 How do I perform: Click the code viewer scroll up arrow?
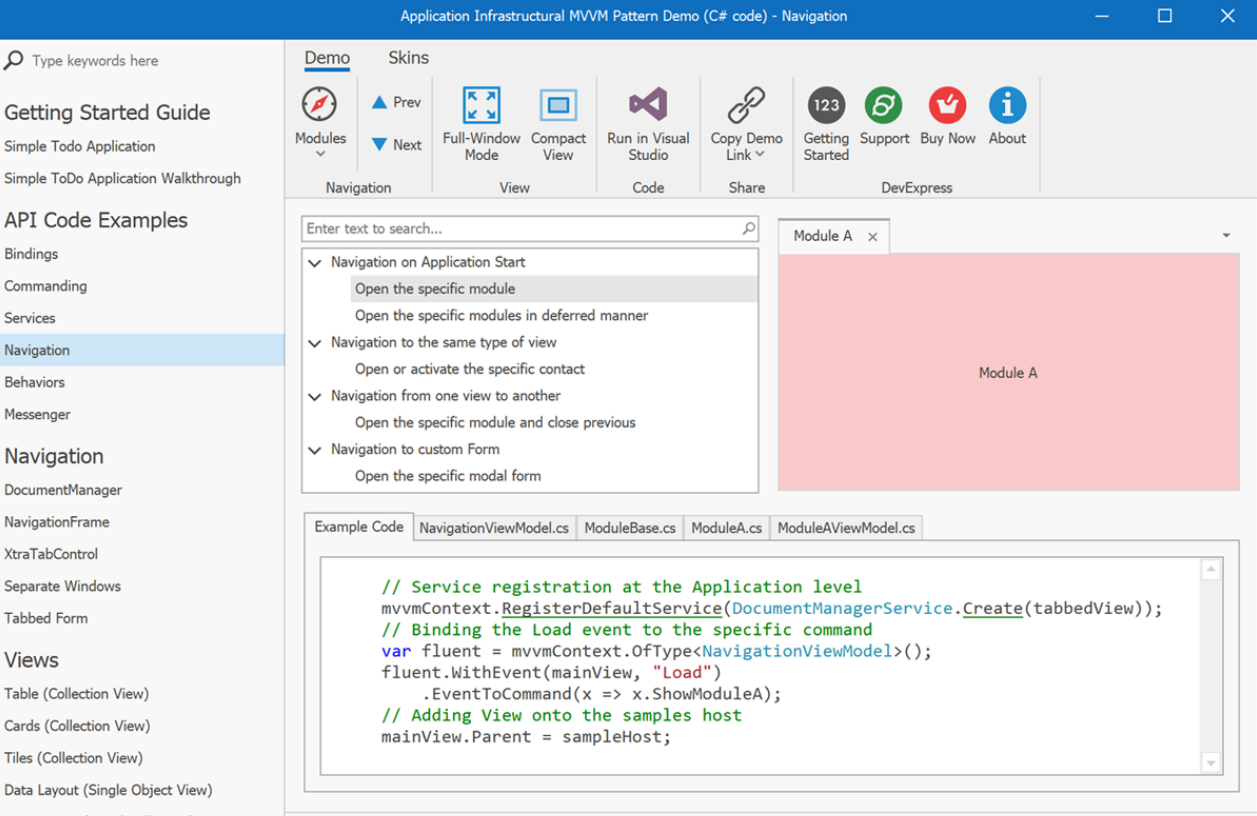pos(1211,570)
